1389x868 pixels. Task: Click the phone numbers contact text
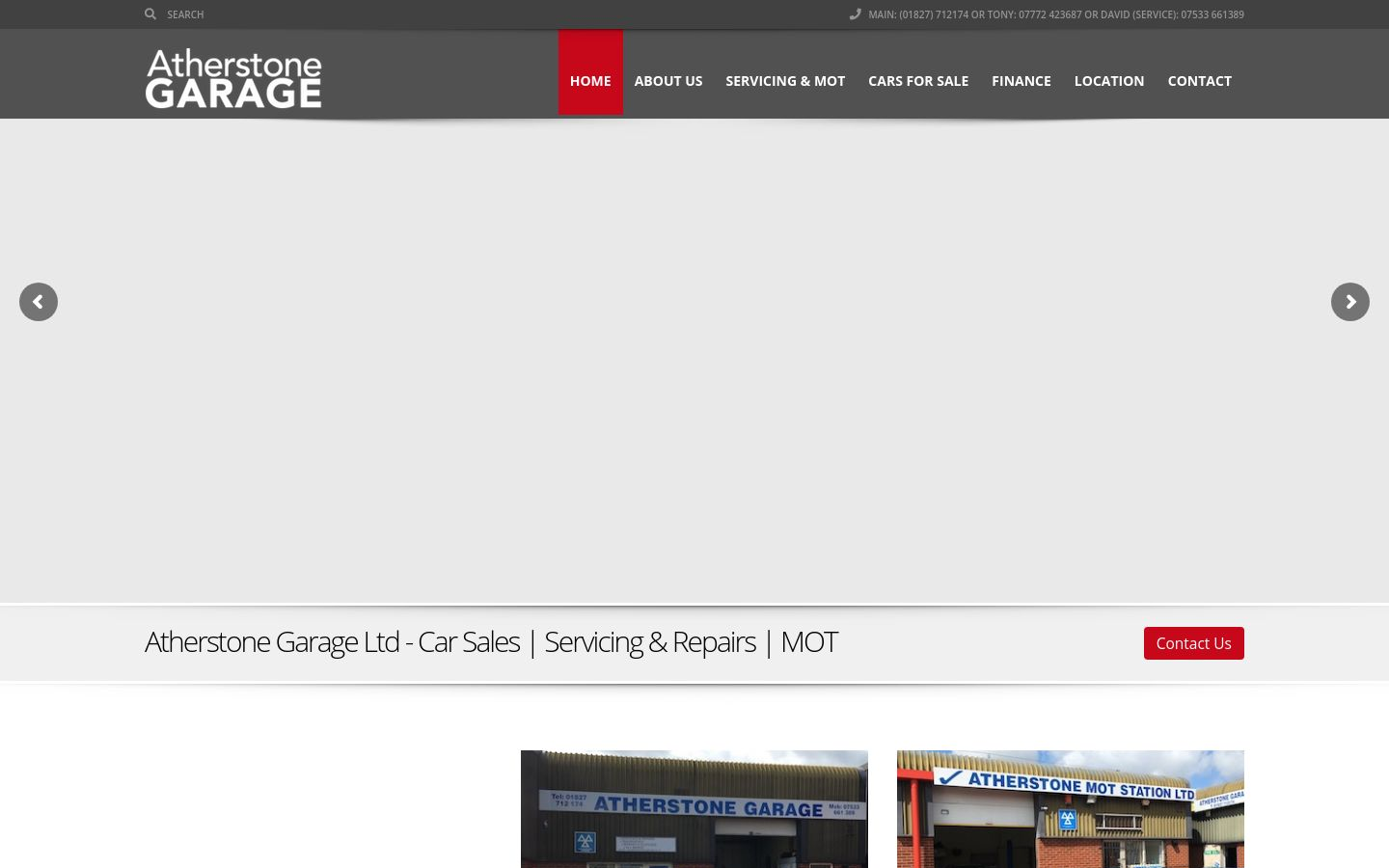point(1056,14)
